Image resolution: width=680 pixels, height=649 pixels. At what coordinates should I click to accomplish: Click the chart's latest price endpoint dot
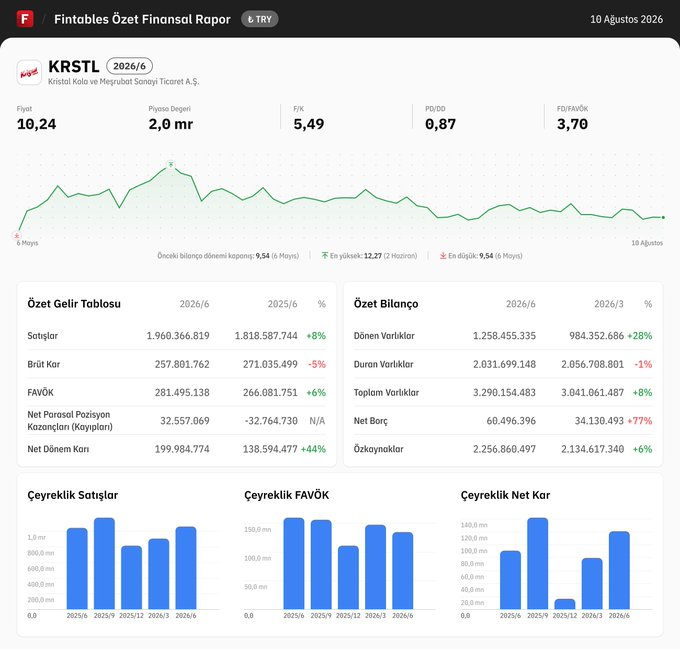coord(663,217)
